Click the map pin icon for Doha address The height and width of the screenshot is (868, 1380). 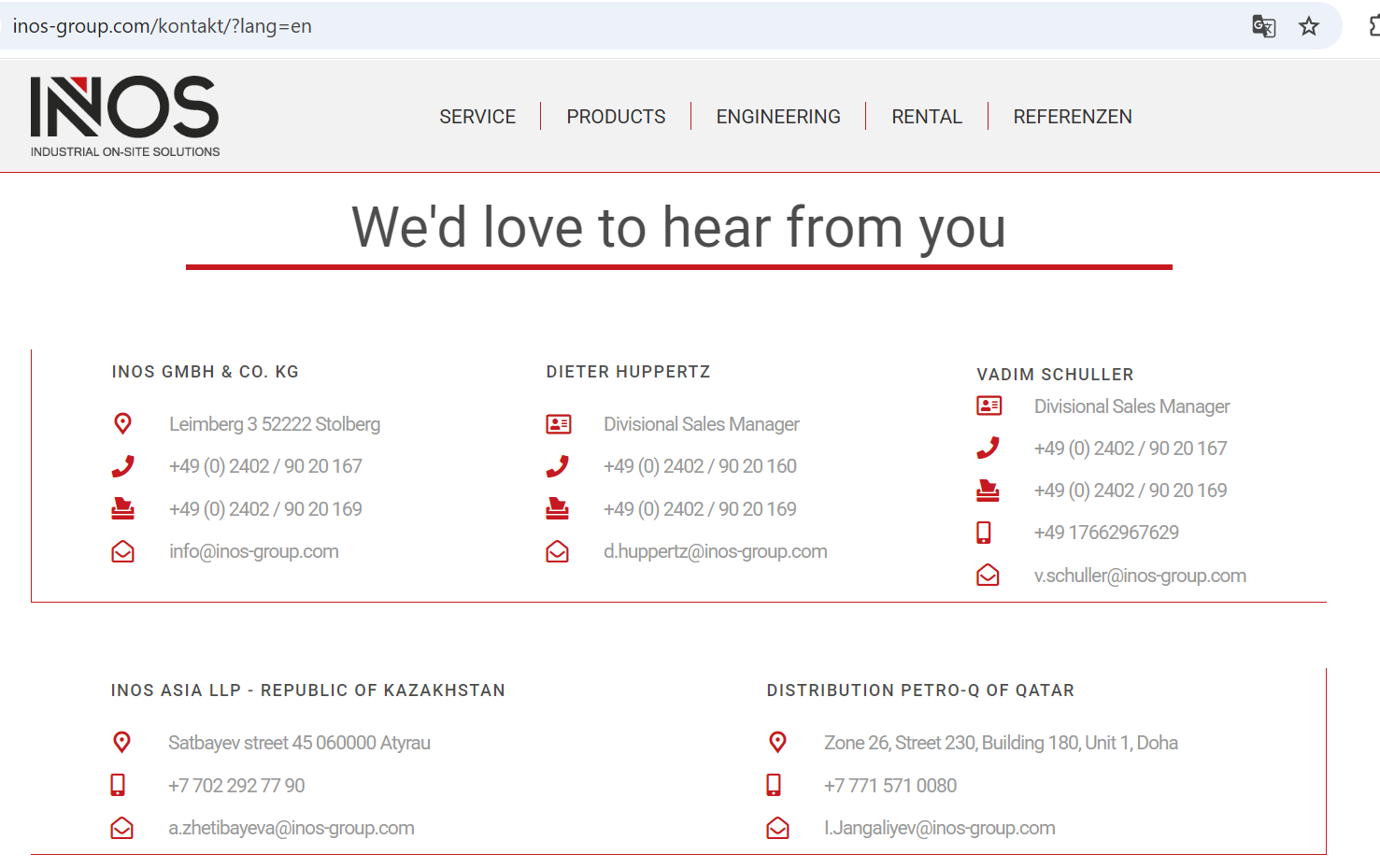click(x=777, y=743)
